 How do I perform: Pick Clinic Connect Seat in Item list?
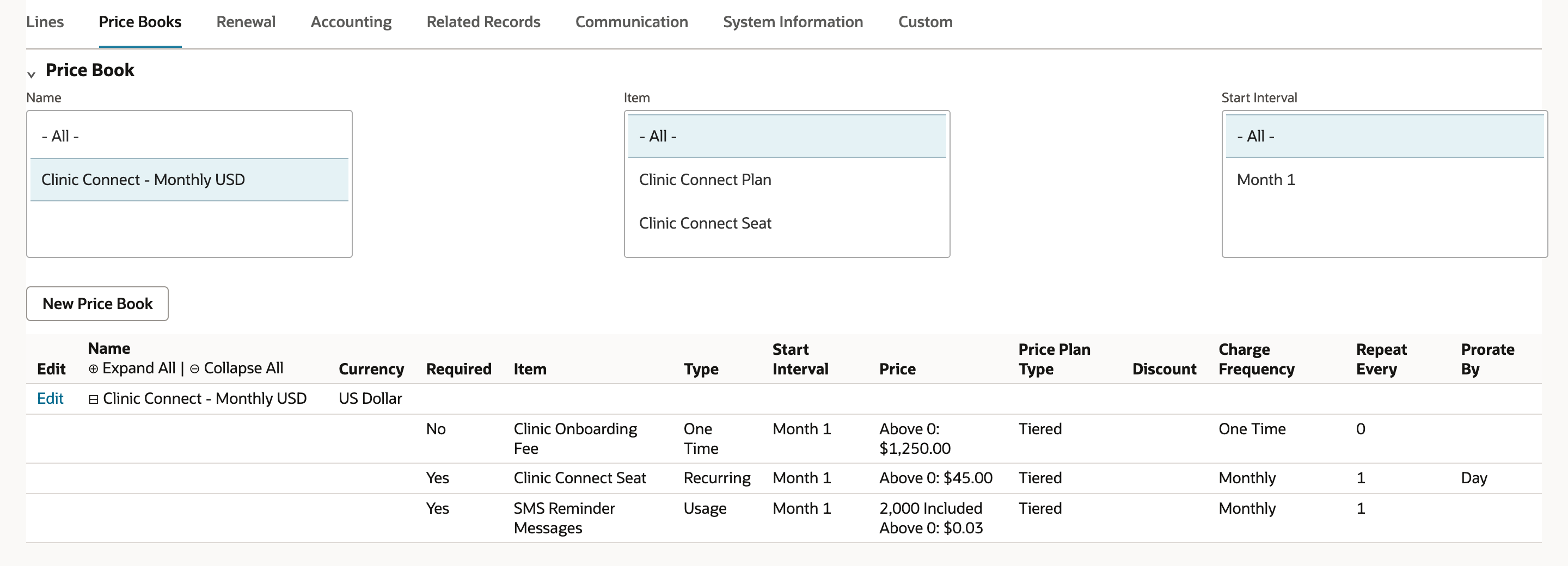pyautogui.click(x=787, y=223)
